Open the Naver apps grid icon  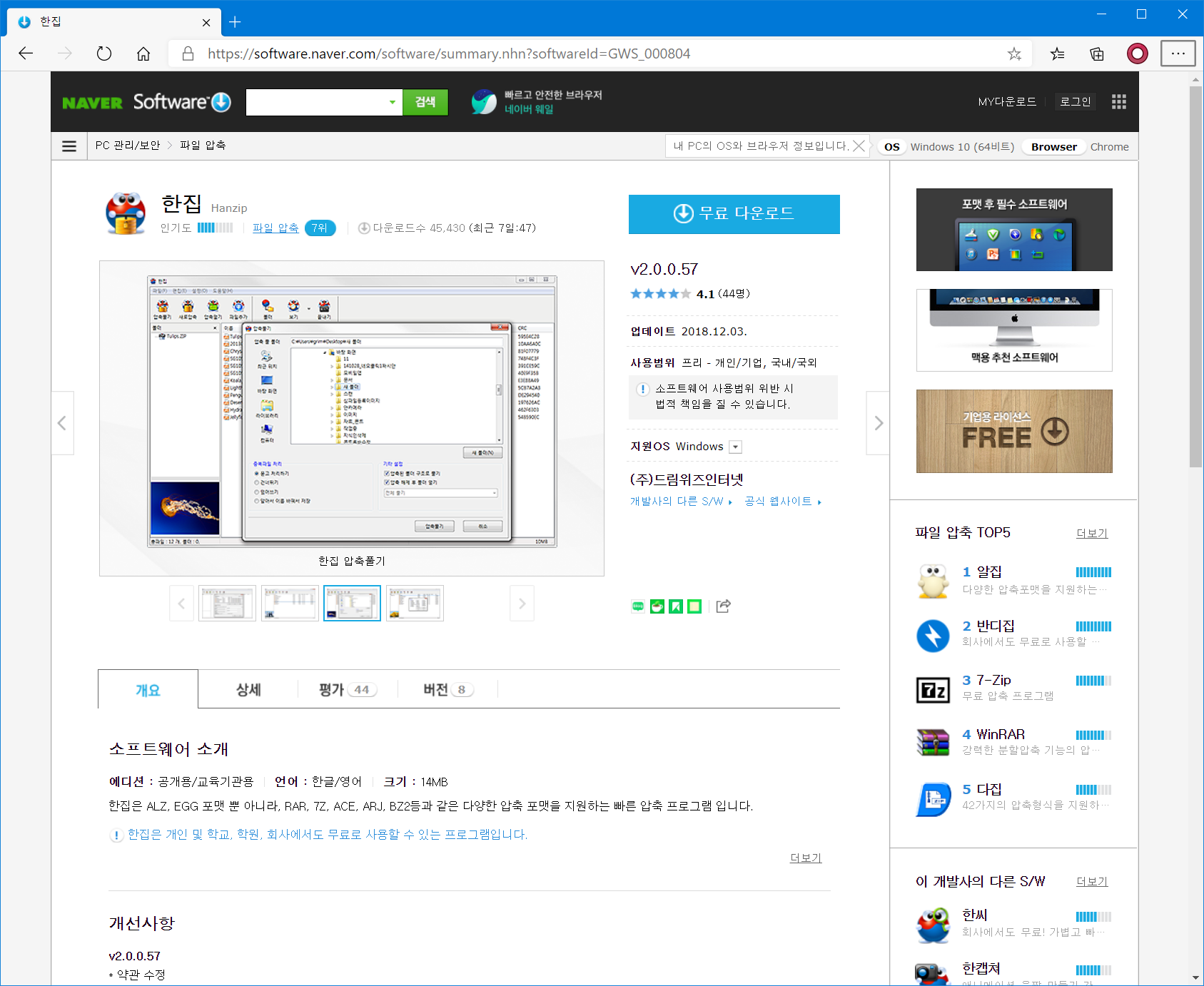pyautogui.click(x=1119, y=102)
